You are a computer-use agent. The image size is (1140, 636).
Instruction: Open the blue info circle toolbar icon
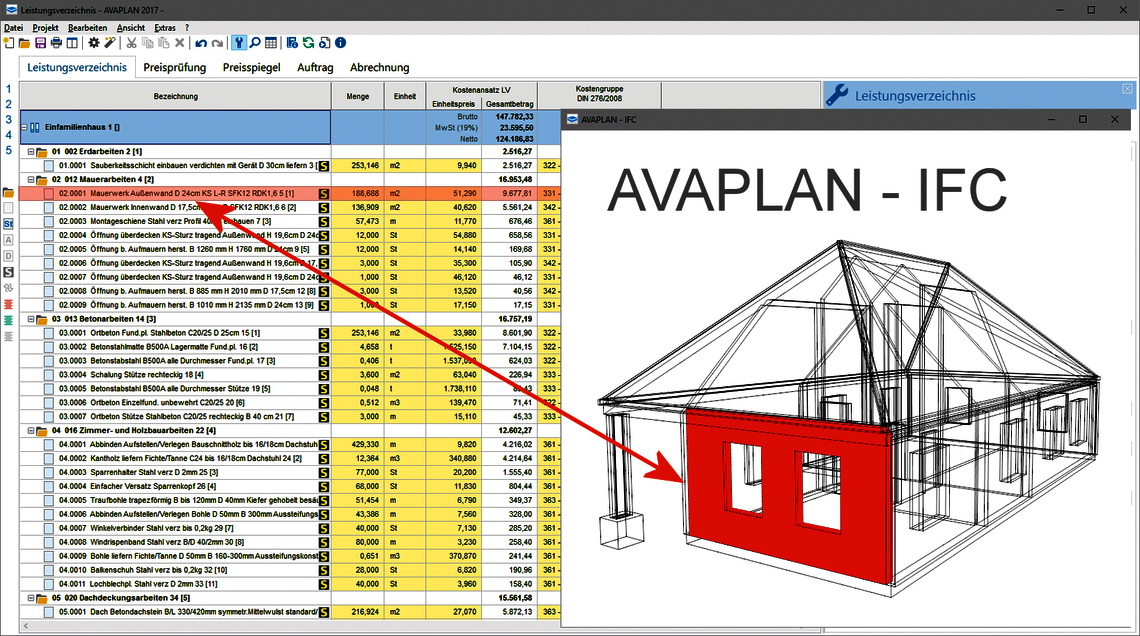click(340, 43)
